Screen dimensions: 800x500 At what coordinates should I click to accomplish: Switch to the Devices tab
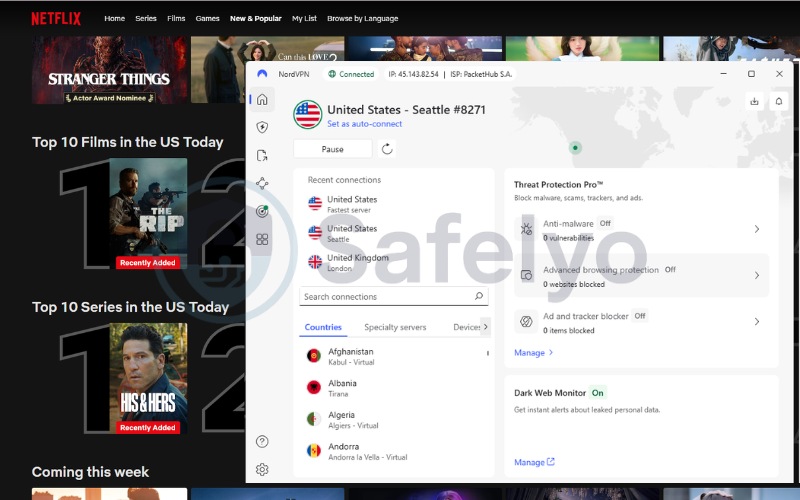pyautogui.click(x=466, y=327)
